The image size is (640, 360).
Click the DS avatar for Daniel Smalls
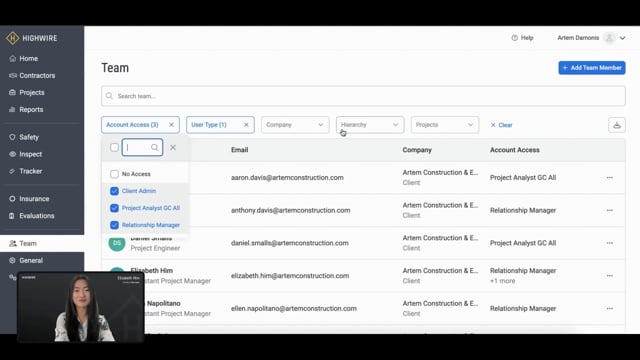click(x=117, y=243)
